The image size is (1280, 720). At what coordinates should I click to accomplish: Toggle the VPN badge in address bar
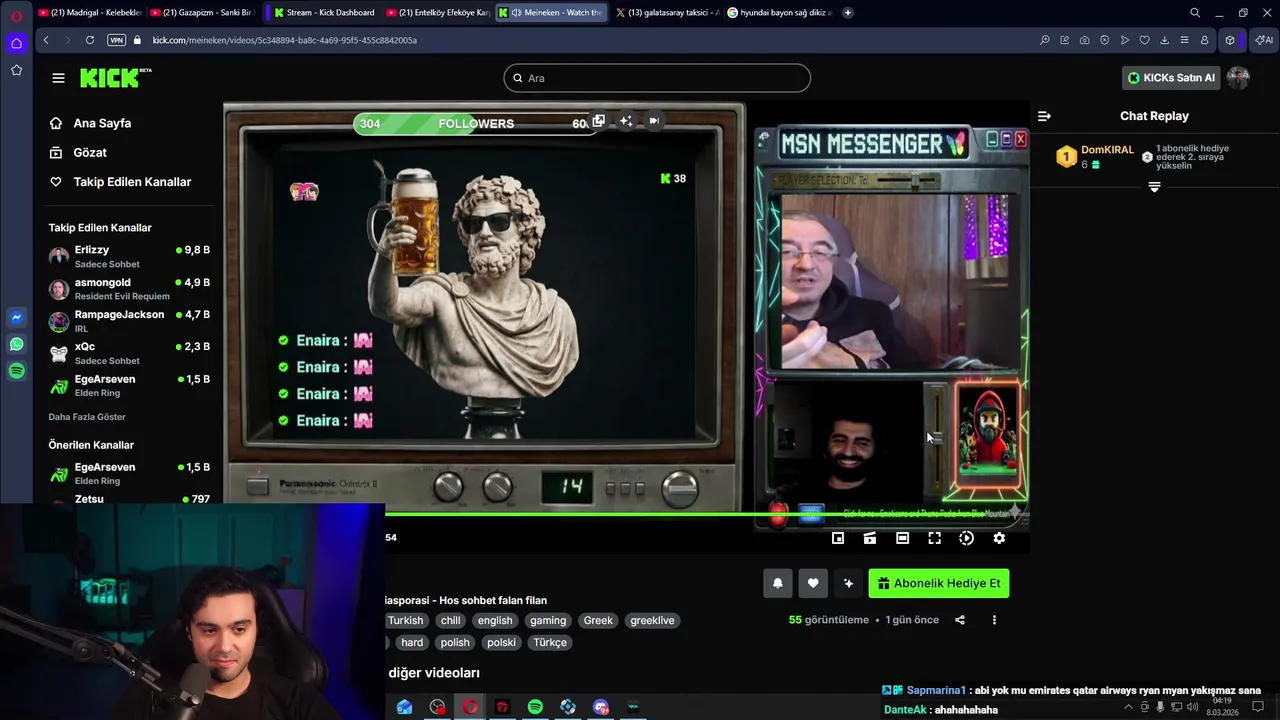(116, 40)
